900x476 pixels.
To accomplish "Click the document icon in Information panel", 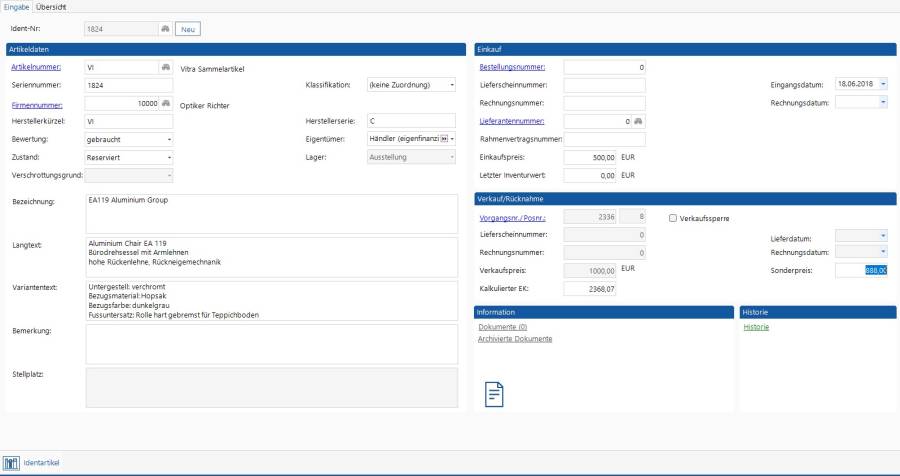I will (494, 394).
